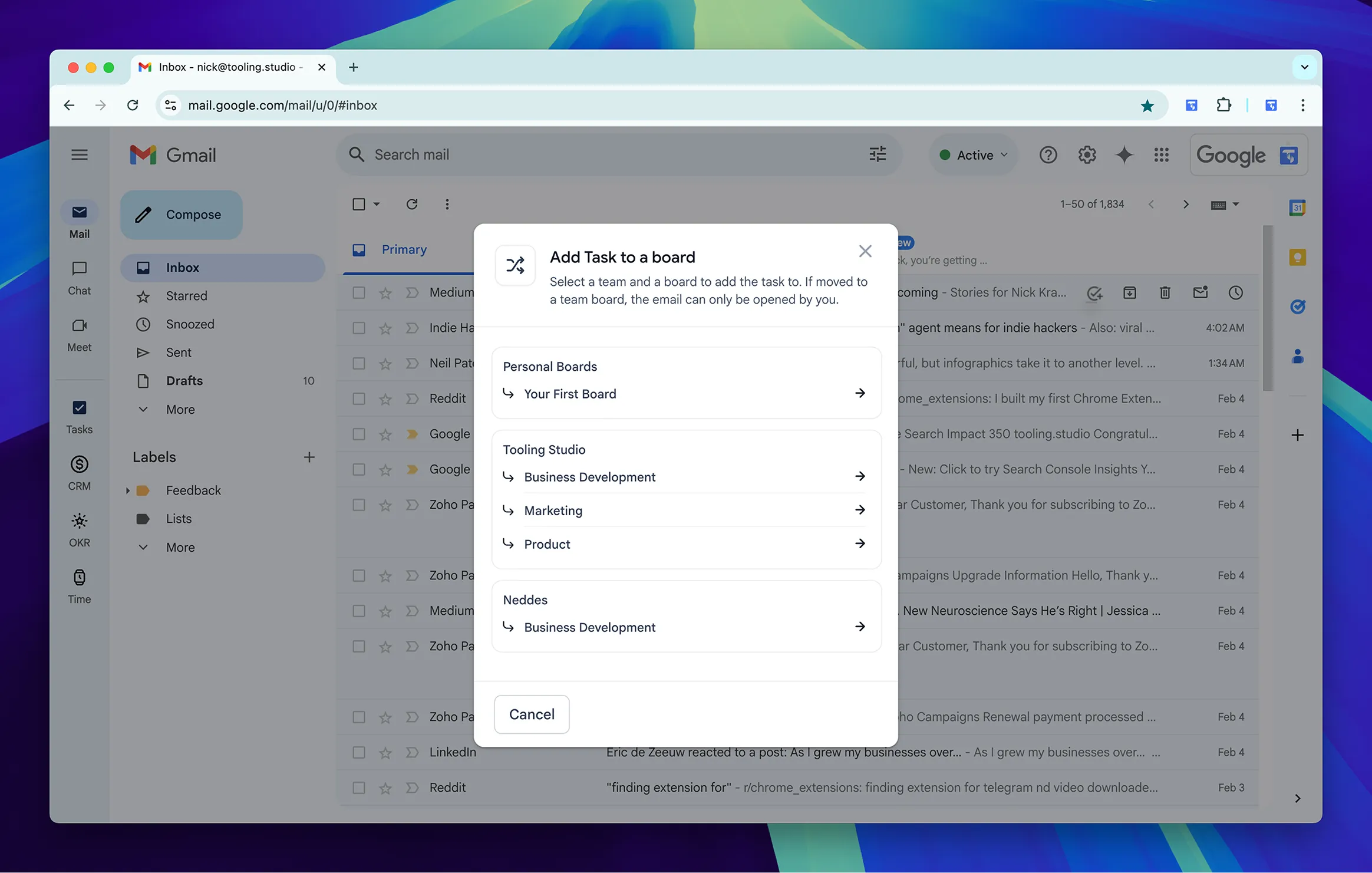This screenshot has width=1372, height=873.
Task: Select the LinkedIn email checkbox
Action: [358, 752]
